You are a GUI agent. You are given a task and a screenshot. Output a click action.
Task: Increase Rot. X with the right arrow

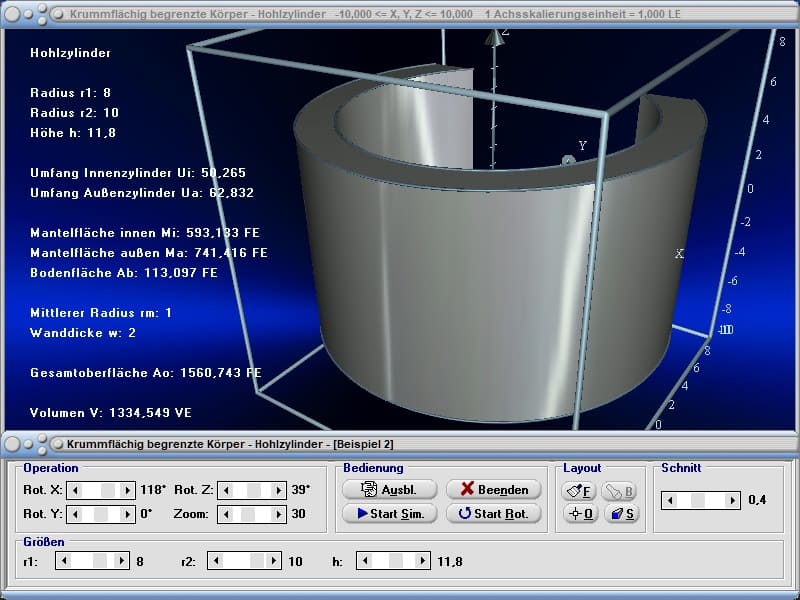[x=128, y=490]
